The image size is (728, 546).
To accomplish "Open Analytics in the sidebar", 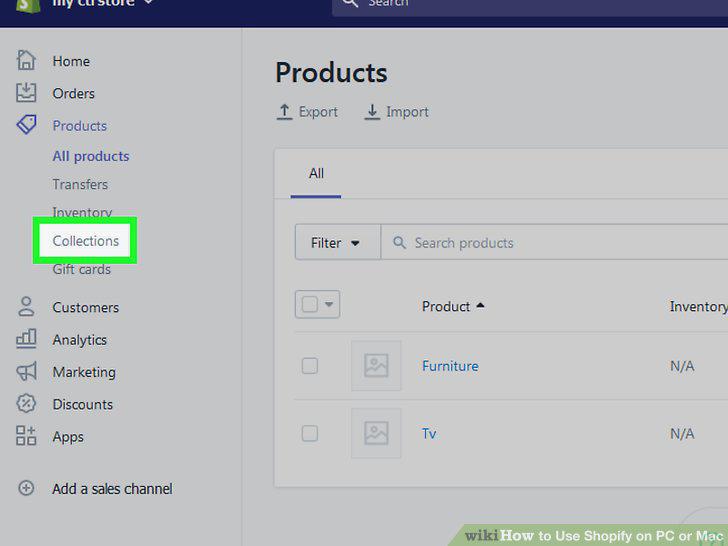I will pyautogui.click(x=79, y=340).
